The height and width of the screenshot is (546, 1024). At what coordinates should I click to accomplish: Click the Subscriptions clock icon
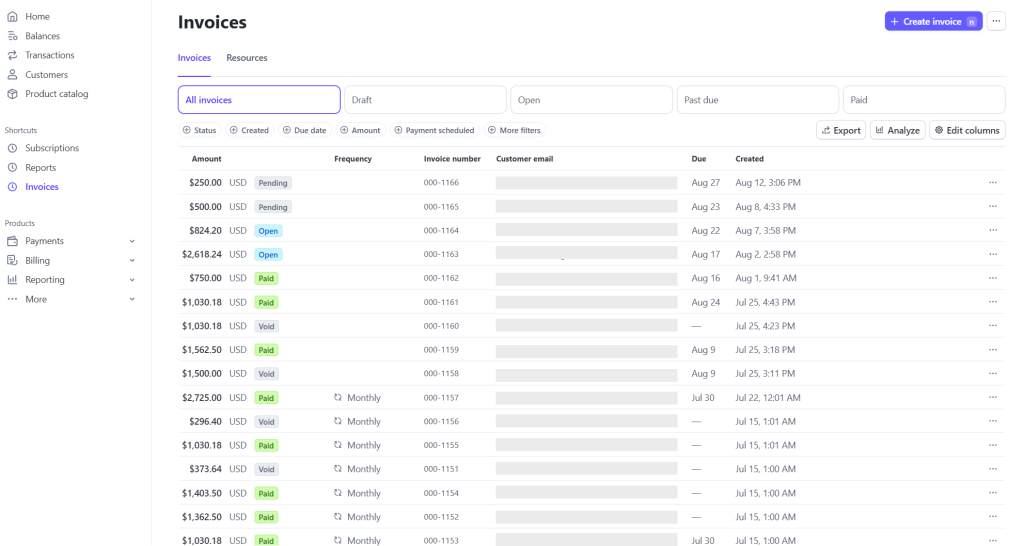pyautogui.click(x=12, y=148)
